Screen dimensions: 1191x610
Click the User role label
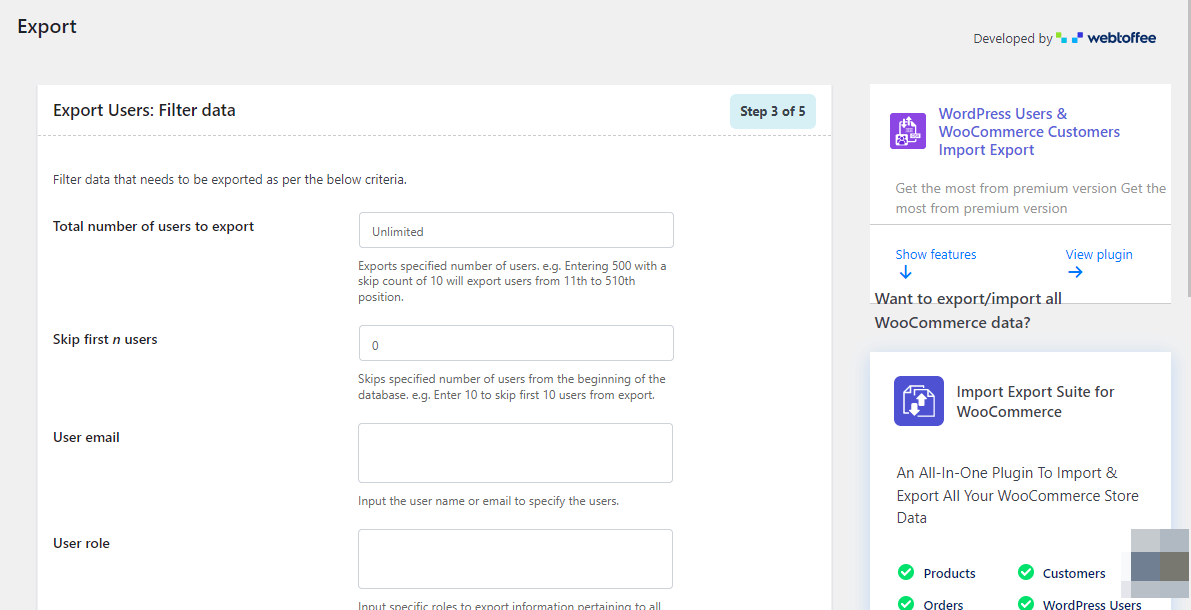81,543
